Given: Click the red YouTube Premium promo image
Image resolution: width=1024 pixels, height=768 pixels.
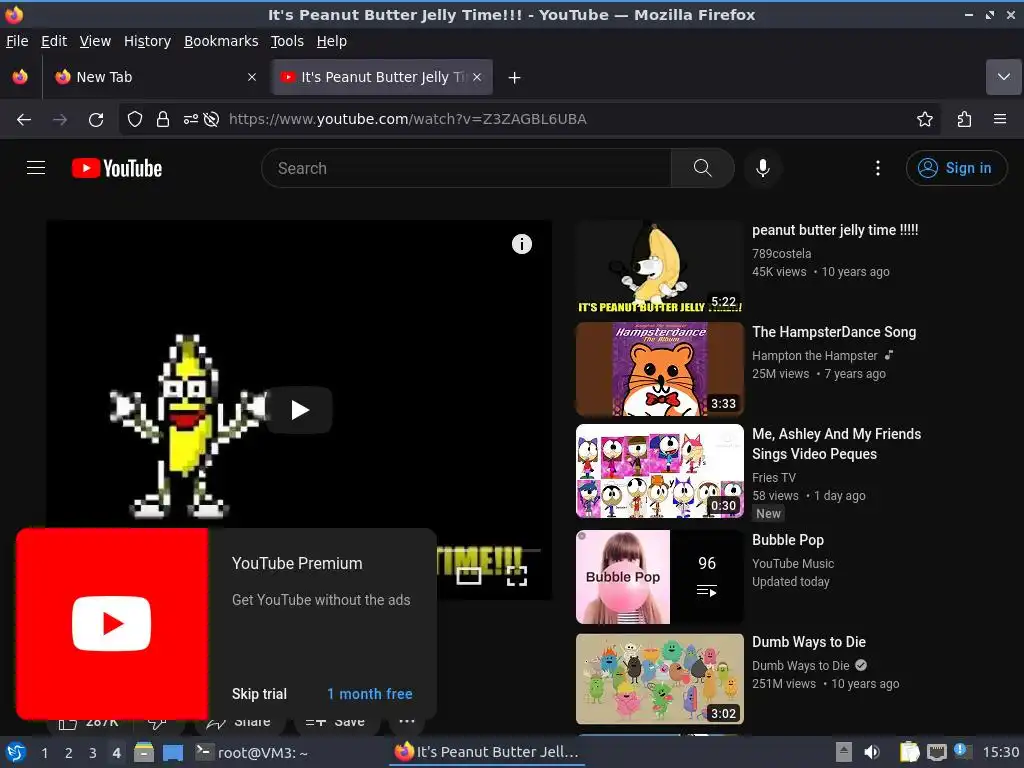Looking at the screenshot, I should point(112,624).
